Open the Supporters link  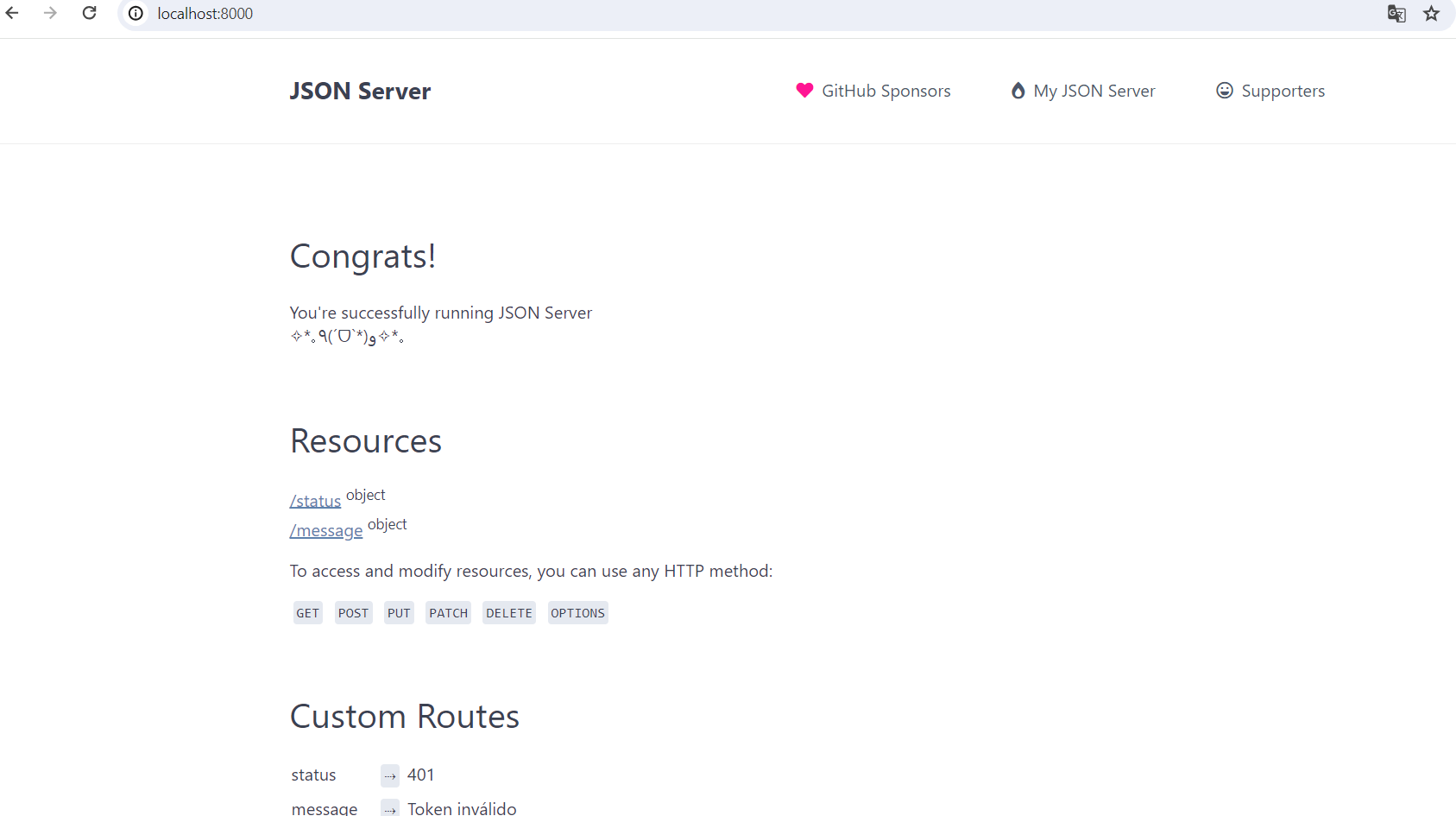(x=1270, y=91)
